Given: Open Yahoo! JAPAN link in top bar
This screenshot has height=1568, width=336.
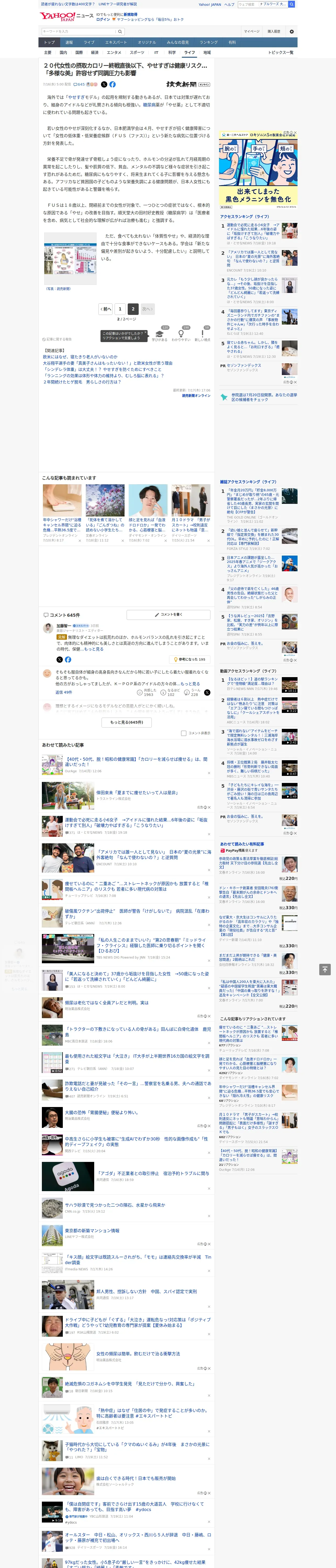Looking at the screenshot, I should (x=210, y=4).
